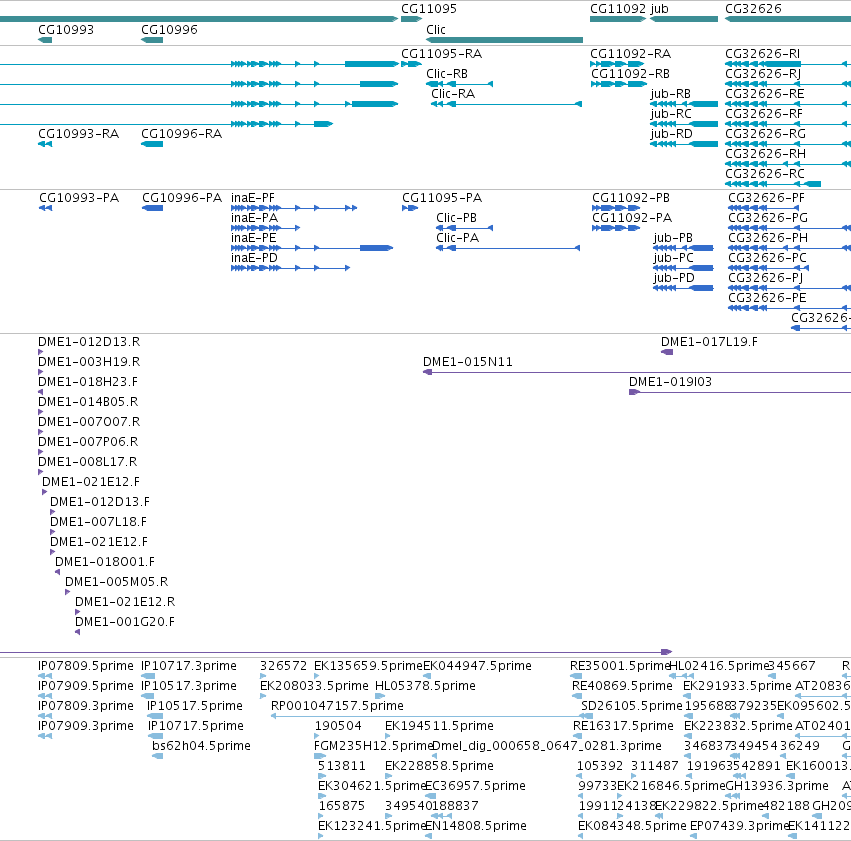
Task: Select the CG32626-RI transcript
Action: [788, 64]
